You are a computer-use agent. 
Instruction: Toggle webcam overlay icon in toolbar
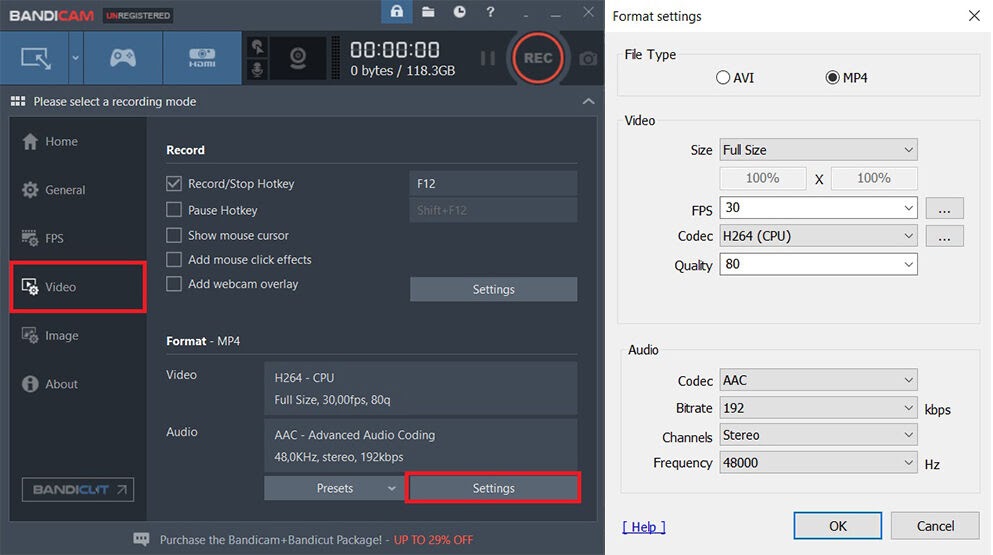(x=298, y=58)
